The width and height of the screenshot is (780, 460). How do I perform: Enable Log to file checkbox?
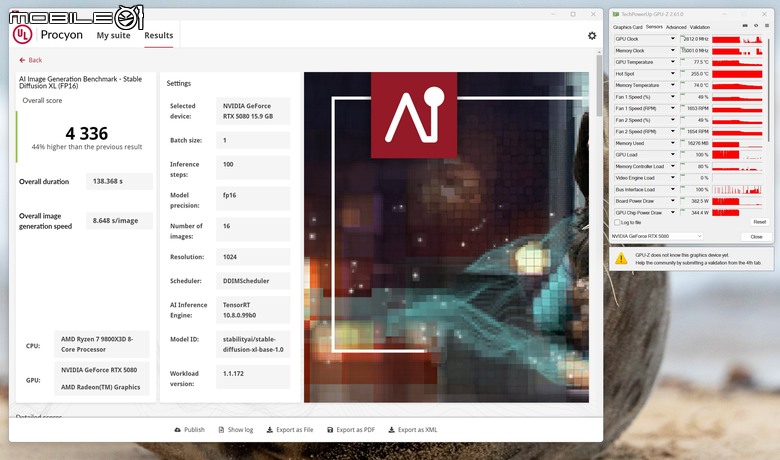coord(617,222)
